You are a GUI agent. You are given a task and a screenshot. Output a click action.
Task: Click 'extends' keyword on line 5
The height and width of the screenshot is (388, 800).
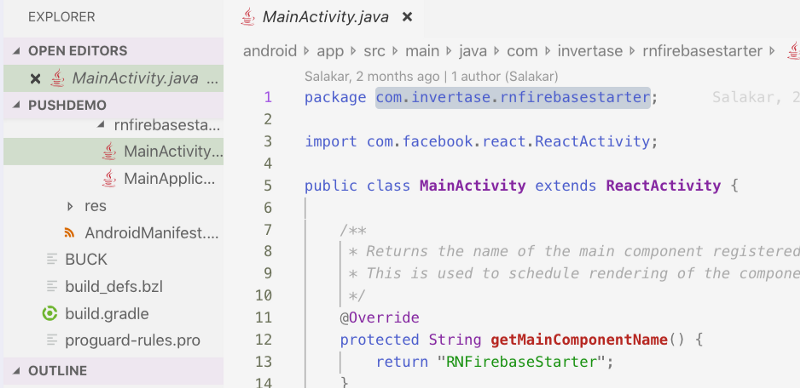pyautogui.click(x=565, y=186)
